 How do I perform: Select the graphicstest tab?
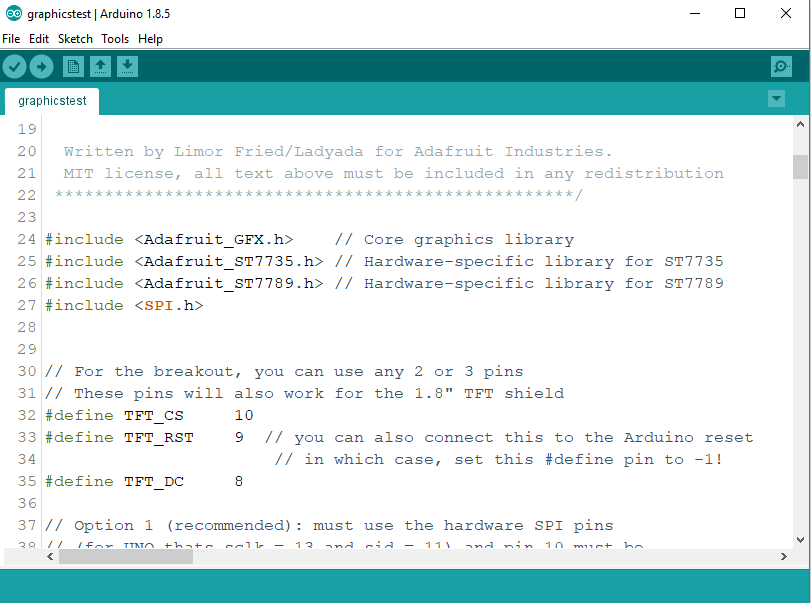click(x=52, y=101)
